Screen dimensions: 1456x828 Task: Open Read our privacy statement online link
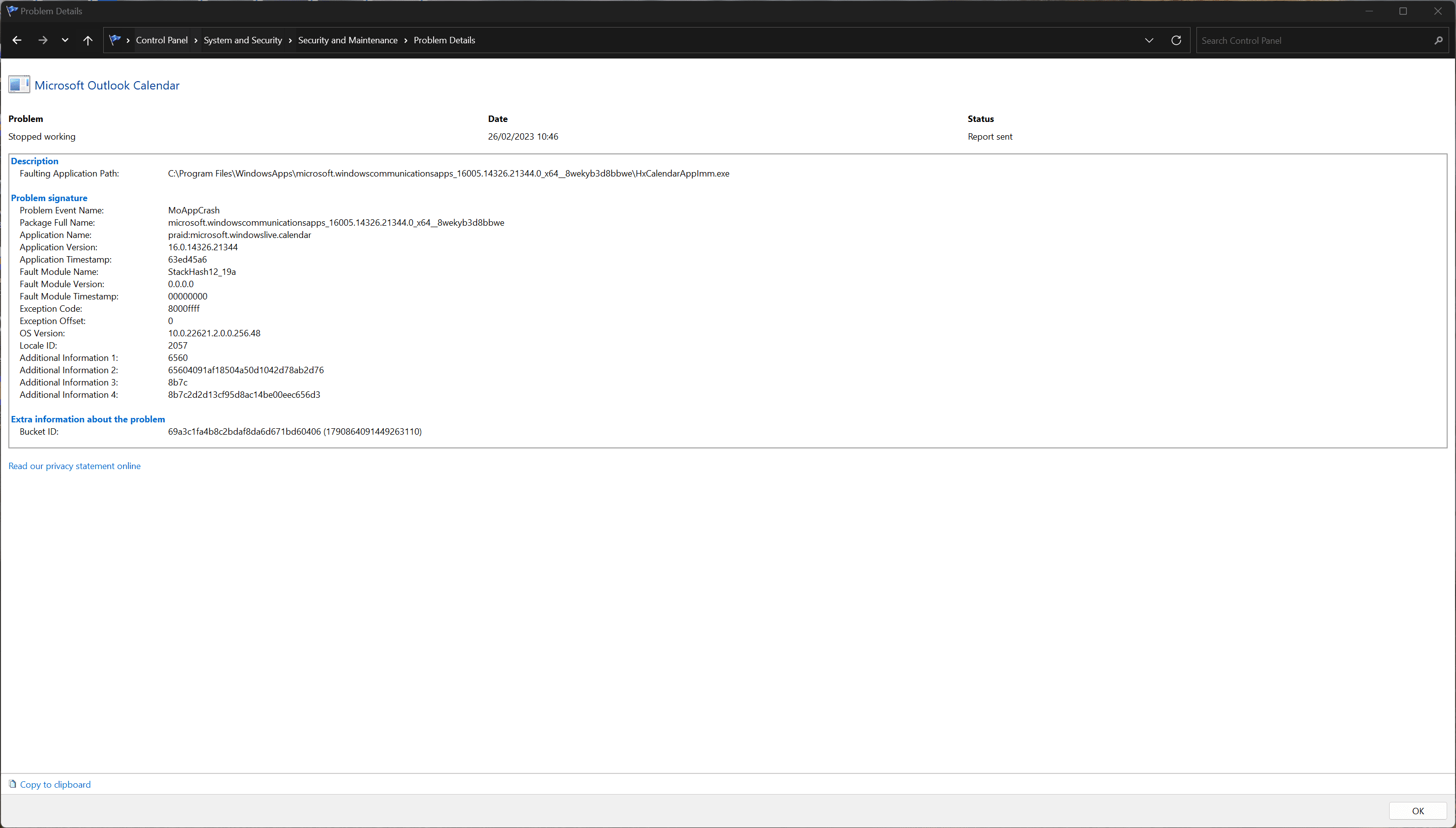click(75, 466)
